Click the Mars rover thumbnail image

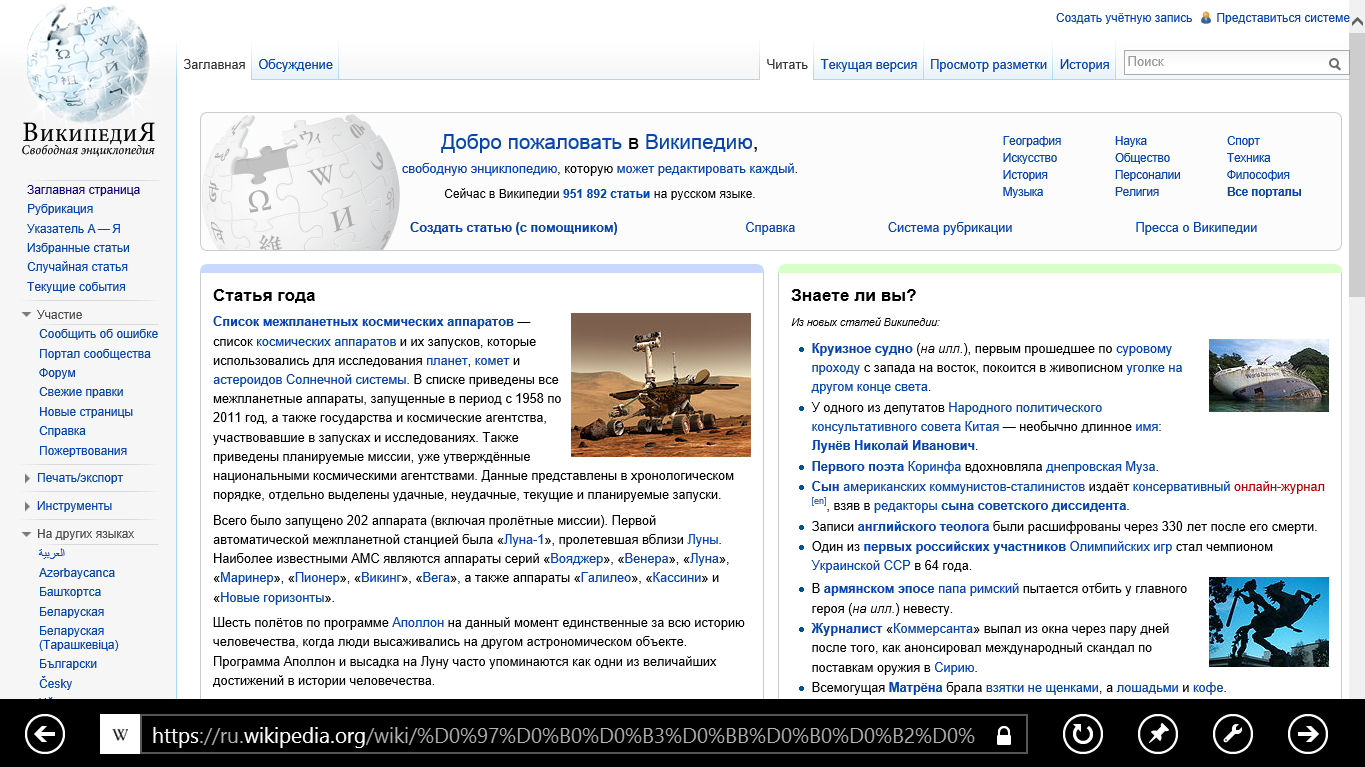tap(660, 384)
